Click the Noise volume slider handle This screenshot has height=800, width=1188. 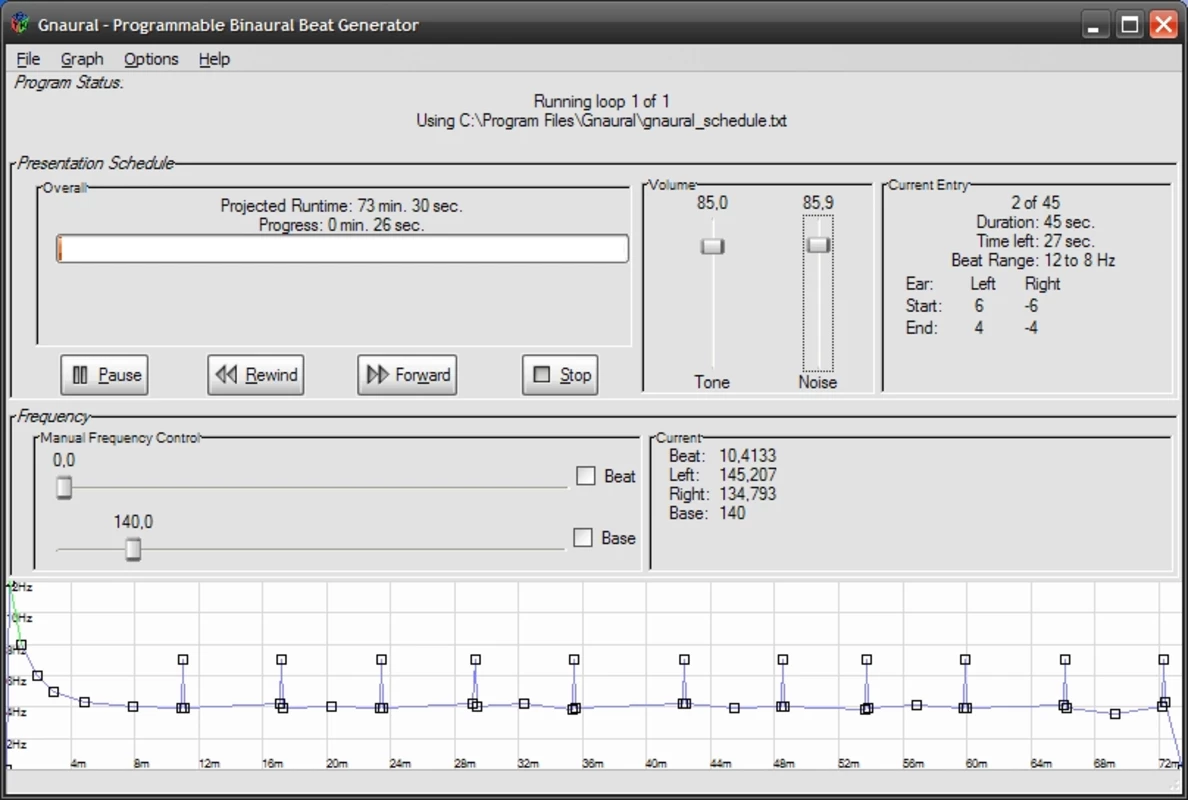(818, 245)
